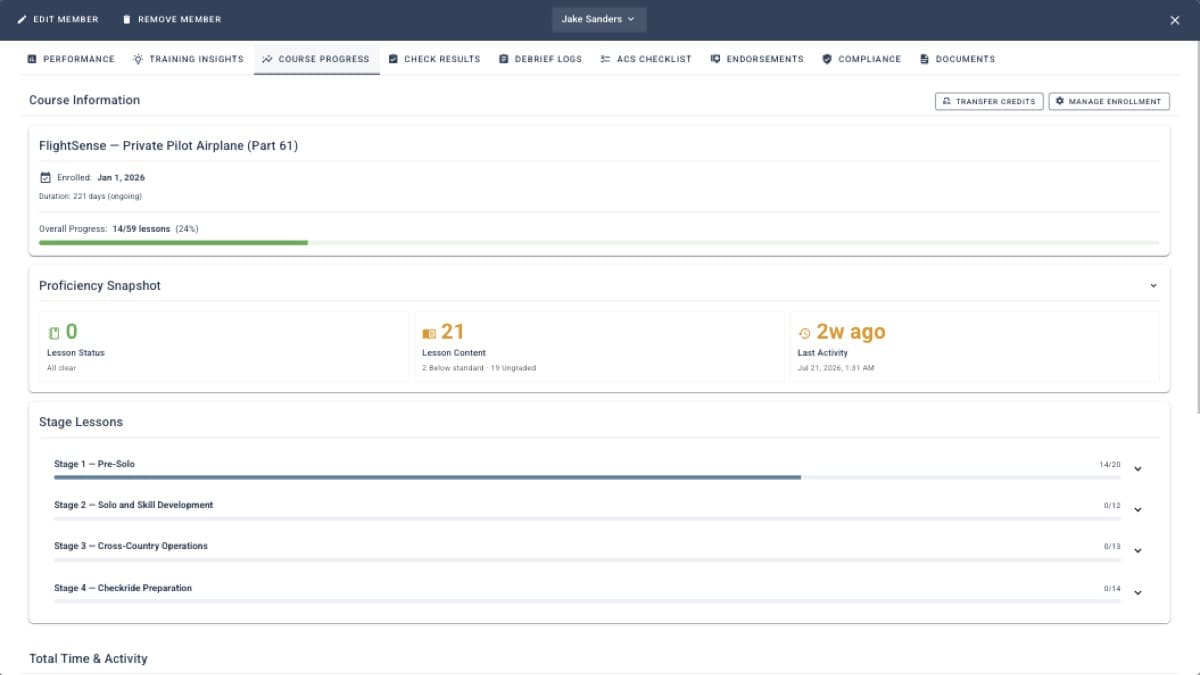Image resolution: width=1200 pixels, height=675 pixels.
Task: Click the 'Course Information' heading
Action: click(84, 100)
